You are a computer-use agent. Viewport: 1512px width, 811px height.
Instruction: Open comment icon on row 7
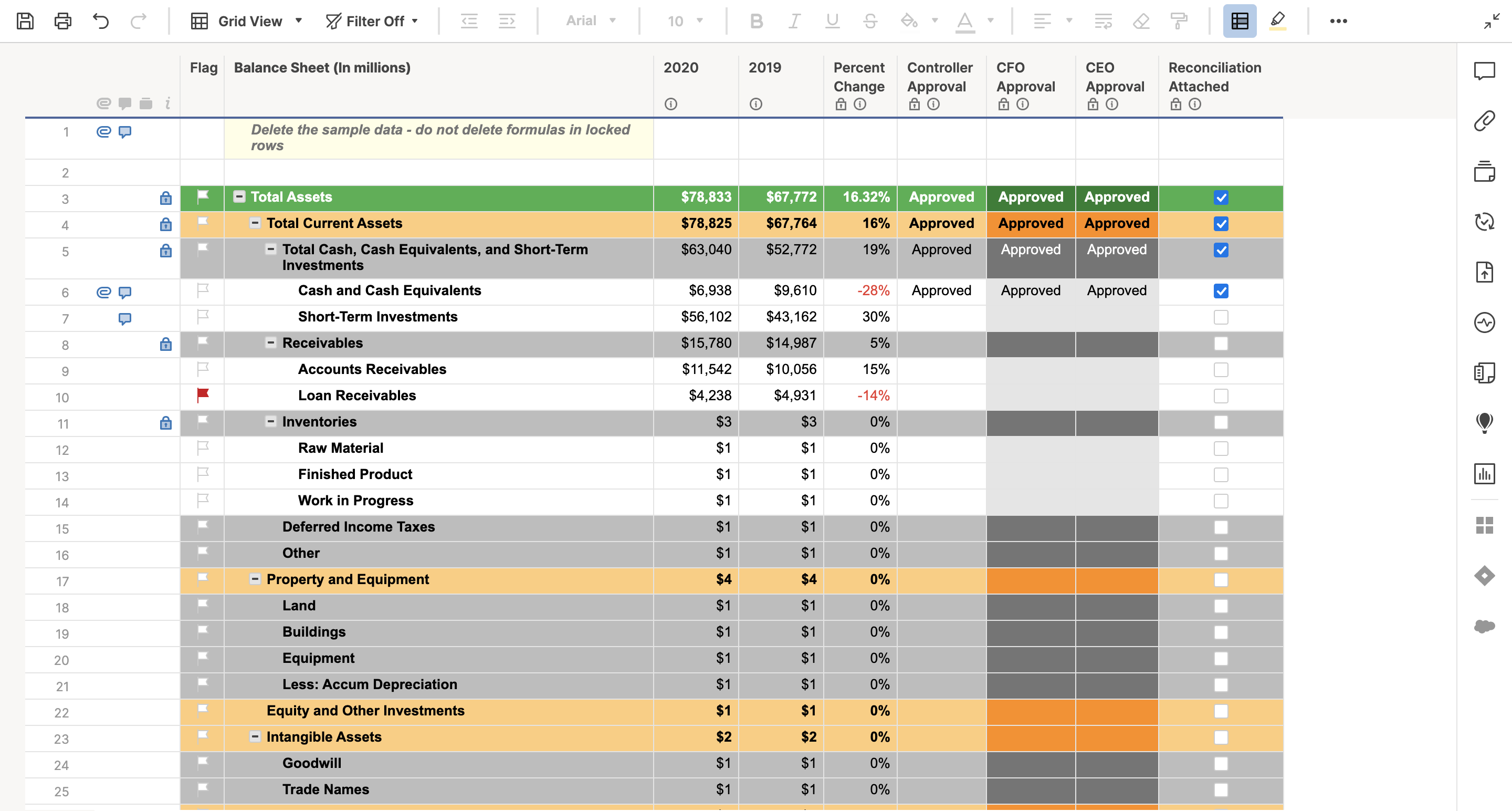(124, 318)
